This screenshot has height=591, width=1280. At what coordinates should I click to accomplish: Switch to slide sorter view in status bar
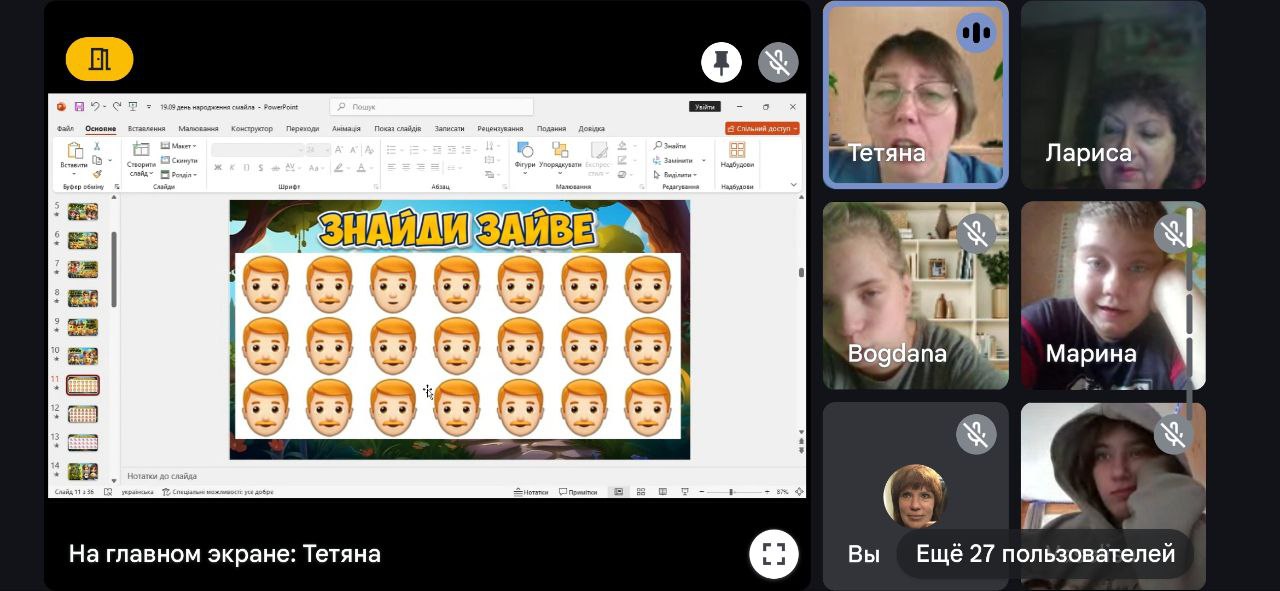[640, 492]
